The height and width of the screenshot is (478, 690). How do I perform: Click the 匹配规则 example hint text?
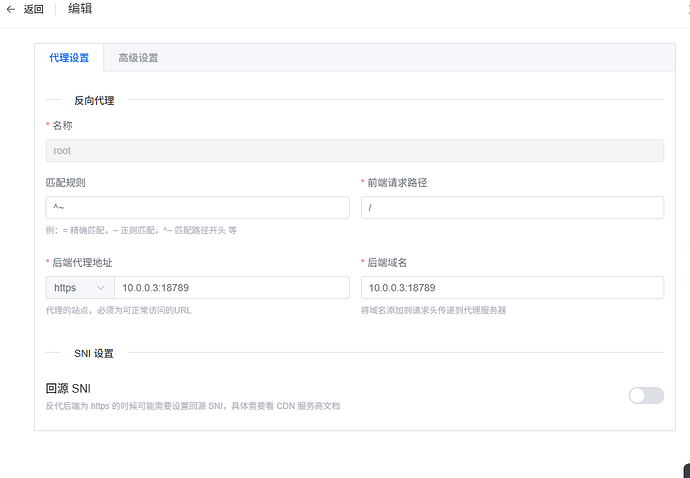tap(140, 230)
